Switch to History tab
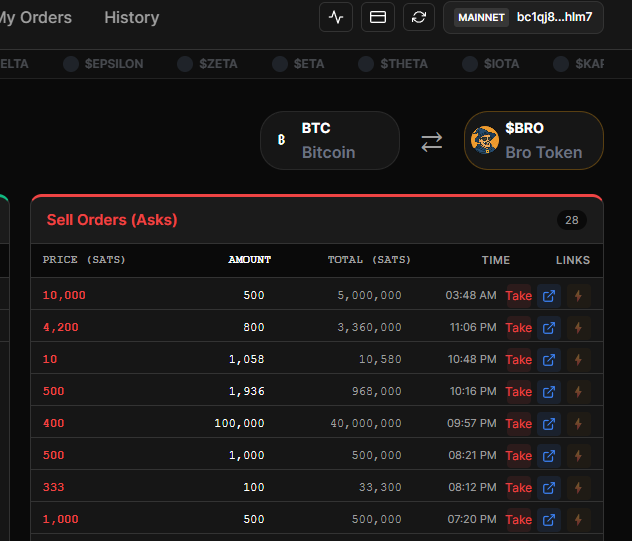Viewport: 632px width, 541px height. click(132, 17)
